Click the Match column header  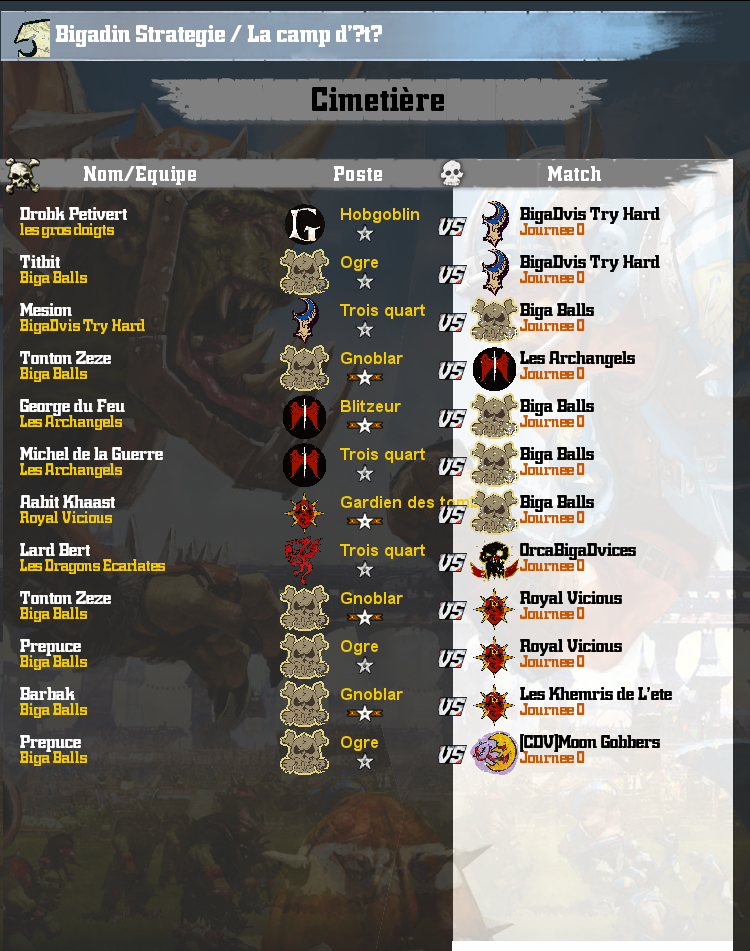click(574, 174)
